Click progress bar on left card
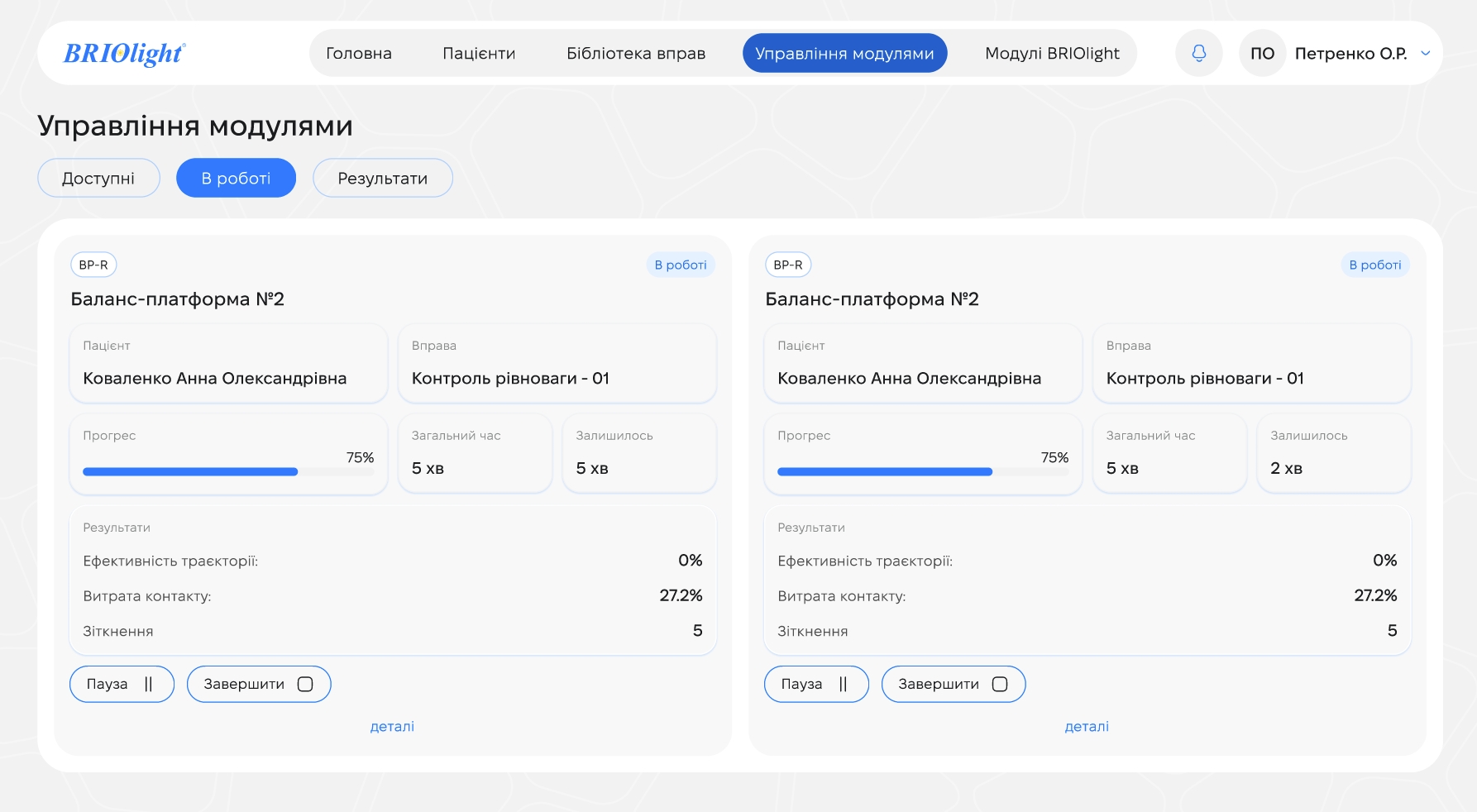 (228, 471)
